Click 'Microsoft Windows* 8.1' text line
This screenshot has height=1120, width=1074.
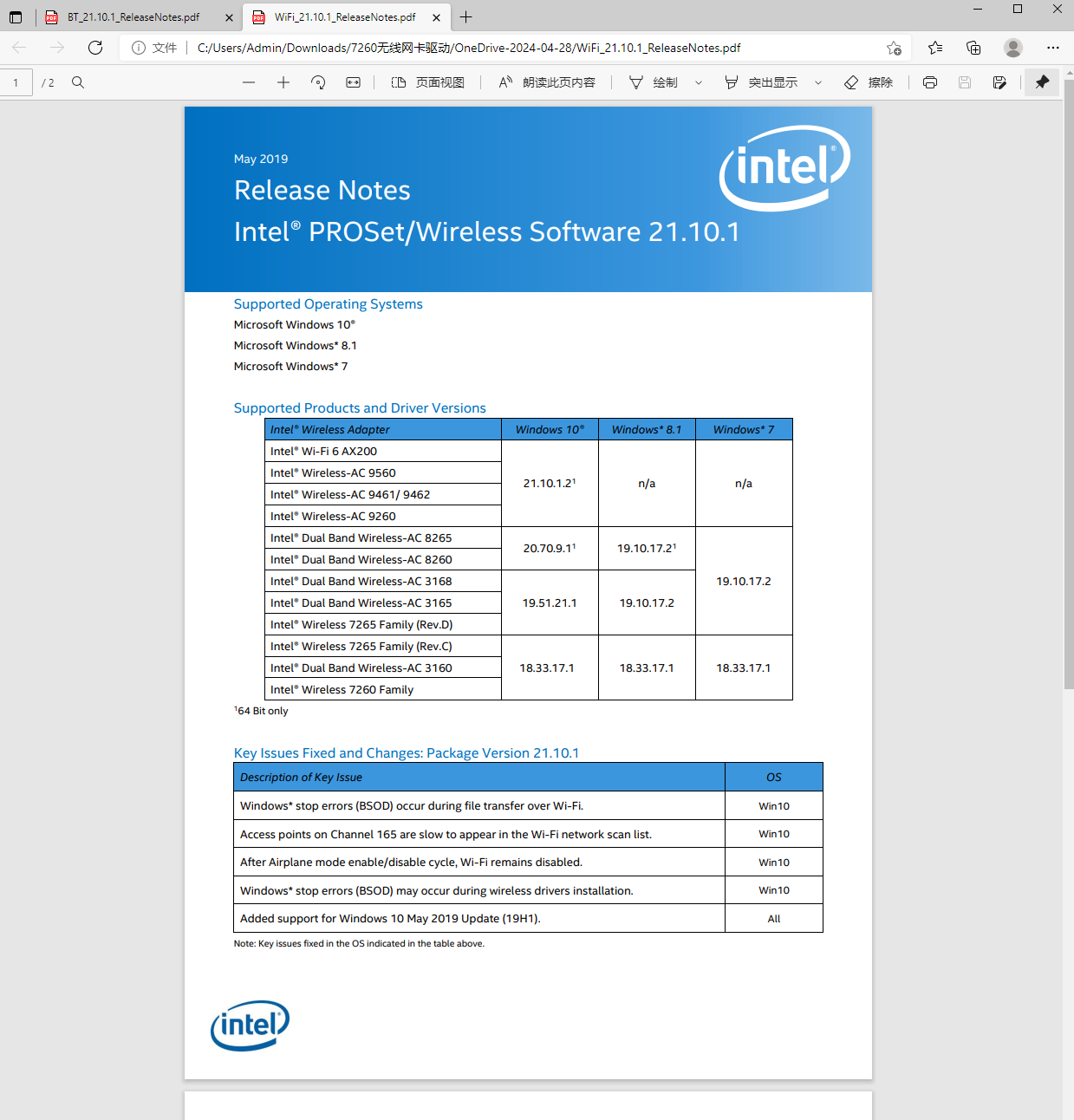pos(295,346)
